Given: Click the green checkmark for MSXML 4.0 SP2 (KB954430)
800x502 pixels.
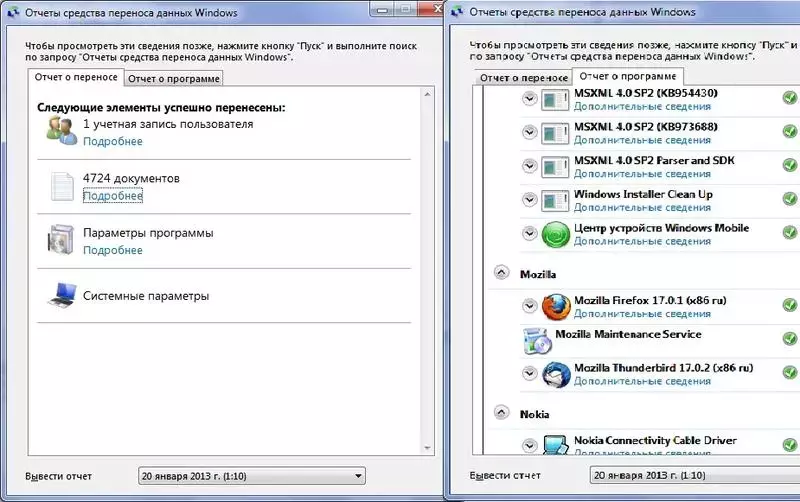Looking at the screenshot, I should [x=790, y=97].
